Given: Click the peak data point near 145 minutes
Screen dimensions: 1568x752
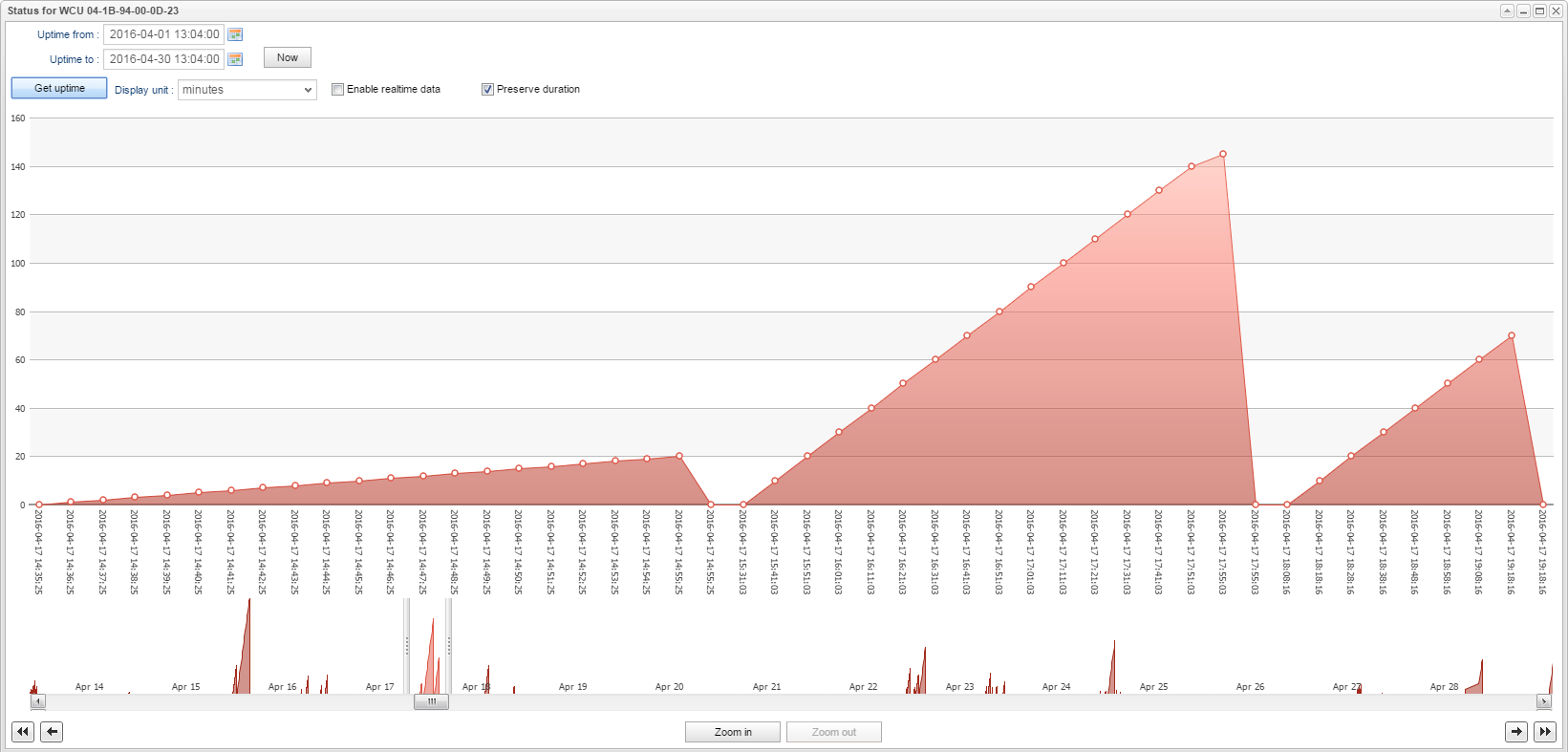Looking at the screenshot, I should coord(1223,154).
